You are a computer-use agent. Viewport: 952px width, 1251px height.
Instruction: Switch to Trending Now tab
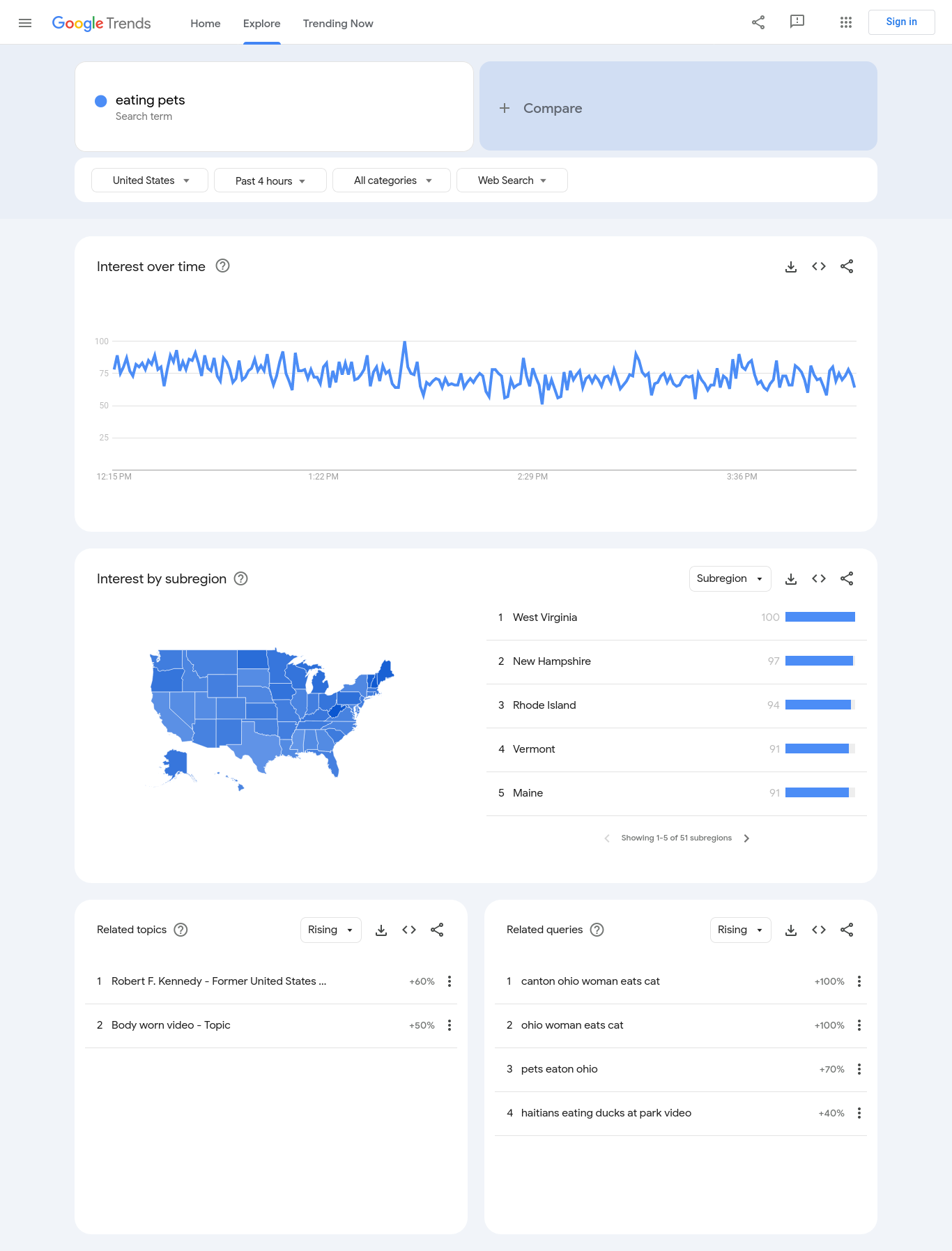coord(338,23)
